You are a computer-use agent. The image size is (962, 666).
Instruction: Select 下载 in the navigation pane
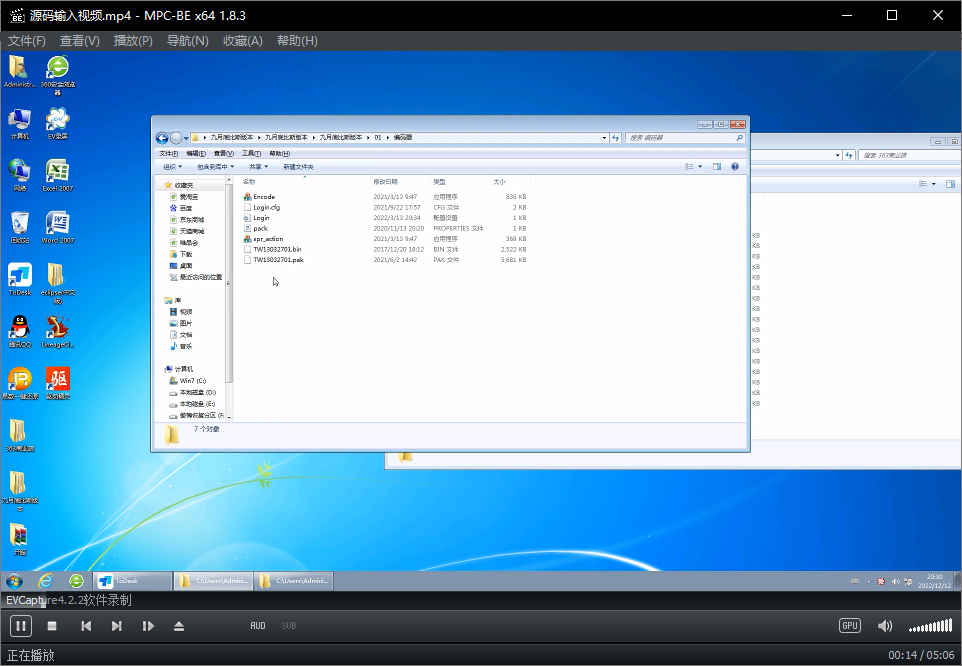[182, 254]
